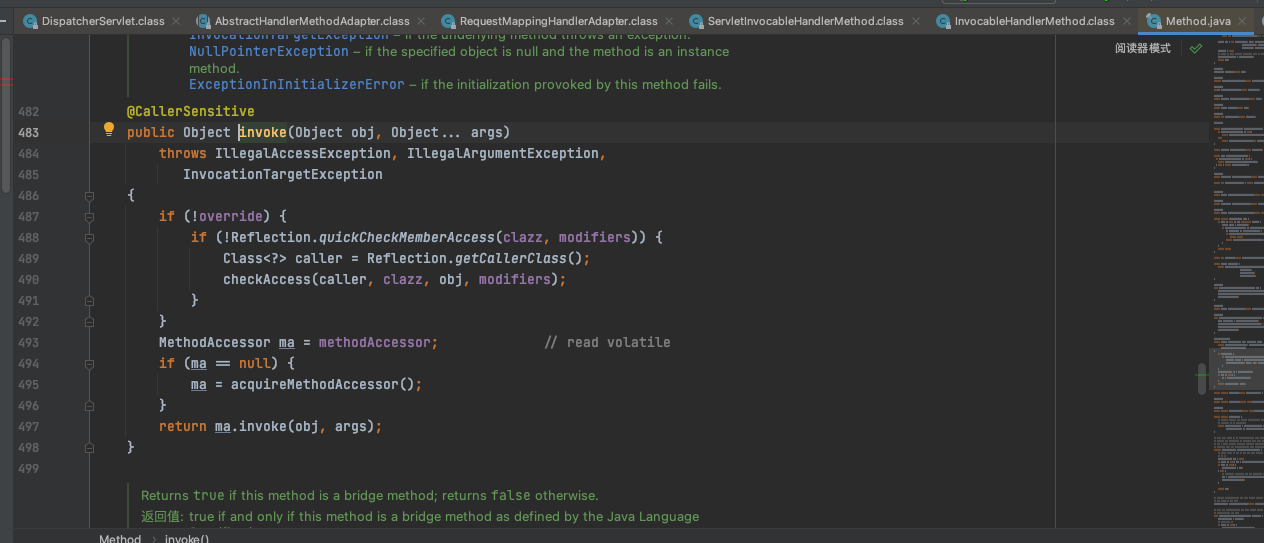The image size is (1264, 543).
Task: Collapse the if (!override) block at line 487
Action: click(x=89, y=216)
